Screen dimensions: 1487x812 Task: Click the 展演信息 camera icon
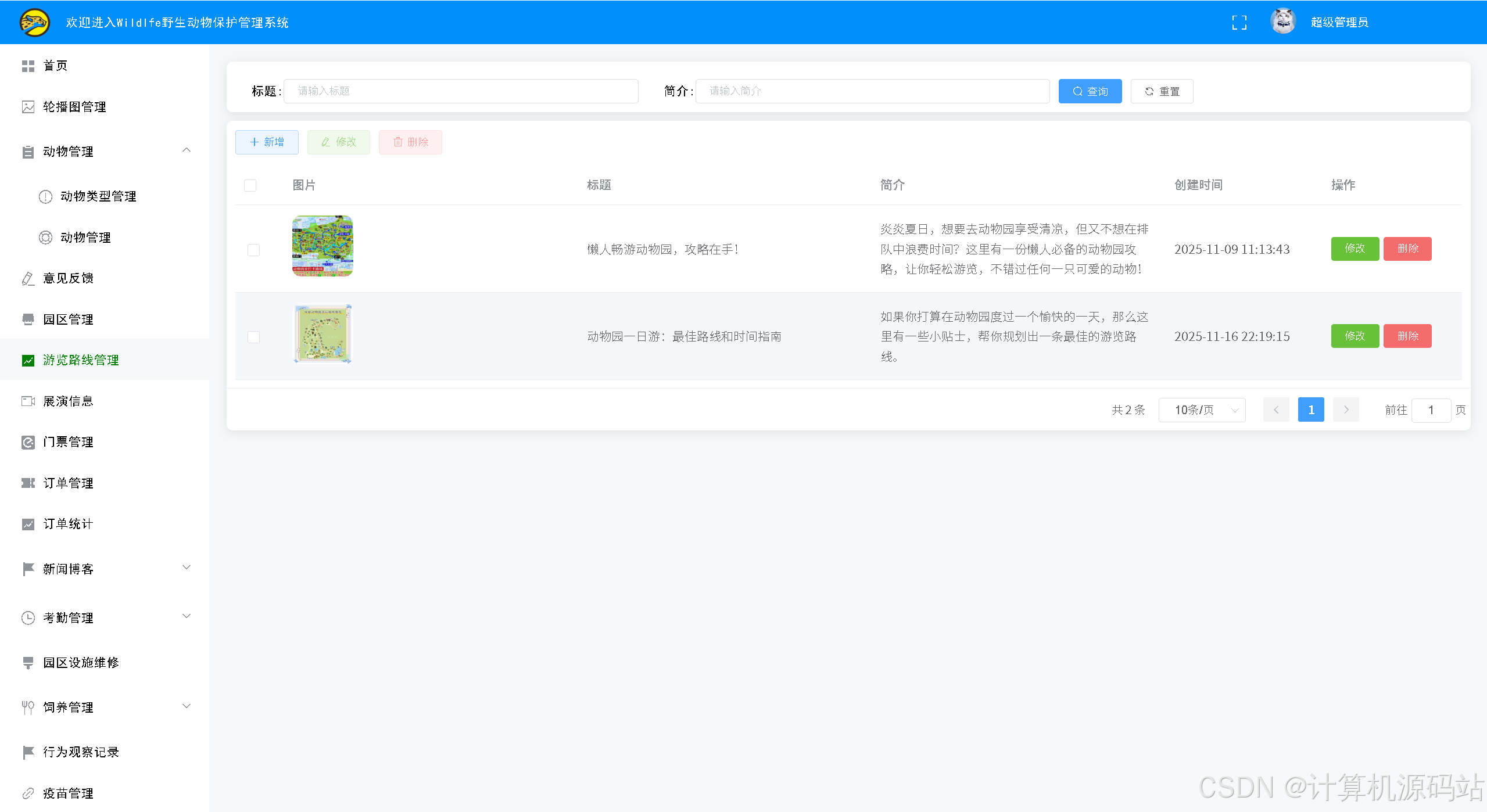28,401
